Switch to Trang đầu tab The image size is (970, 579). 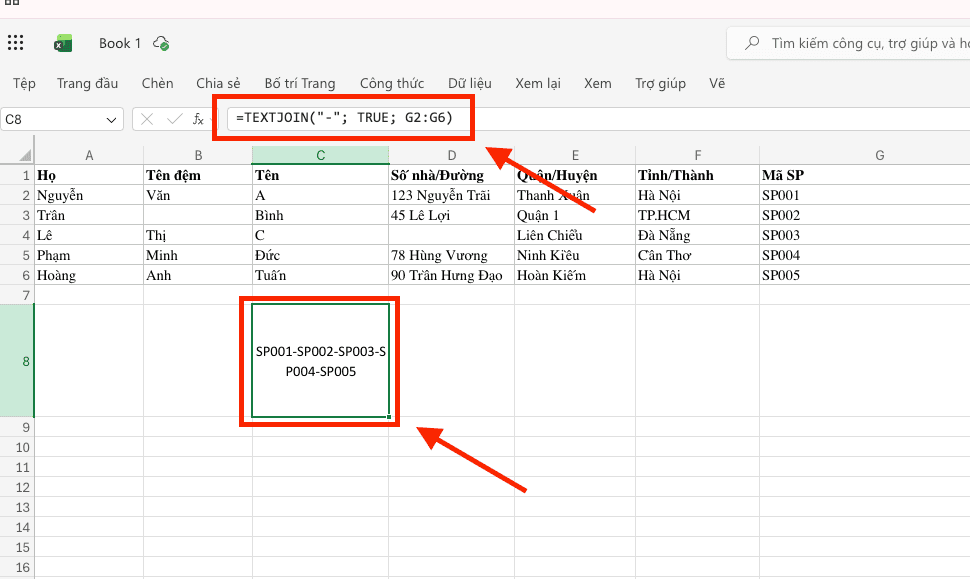click(87, 83)
